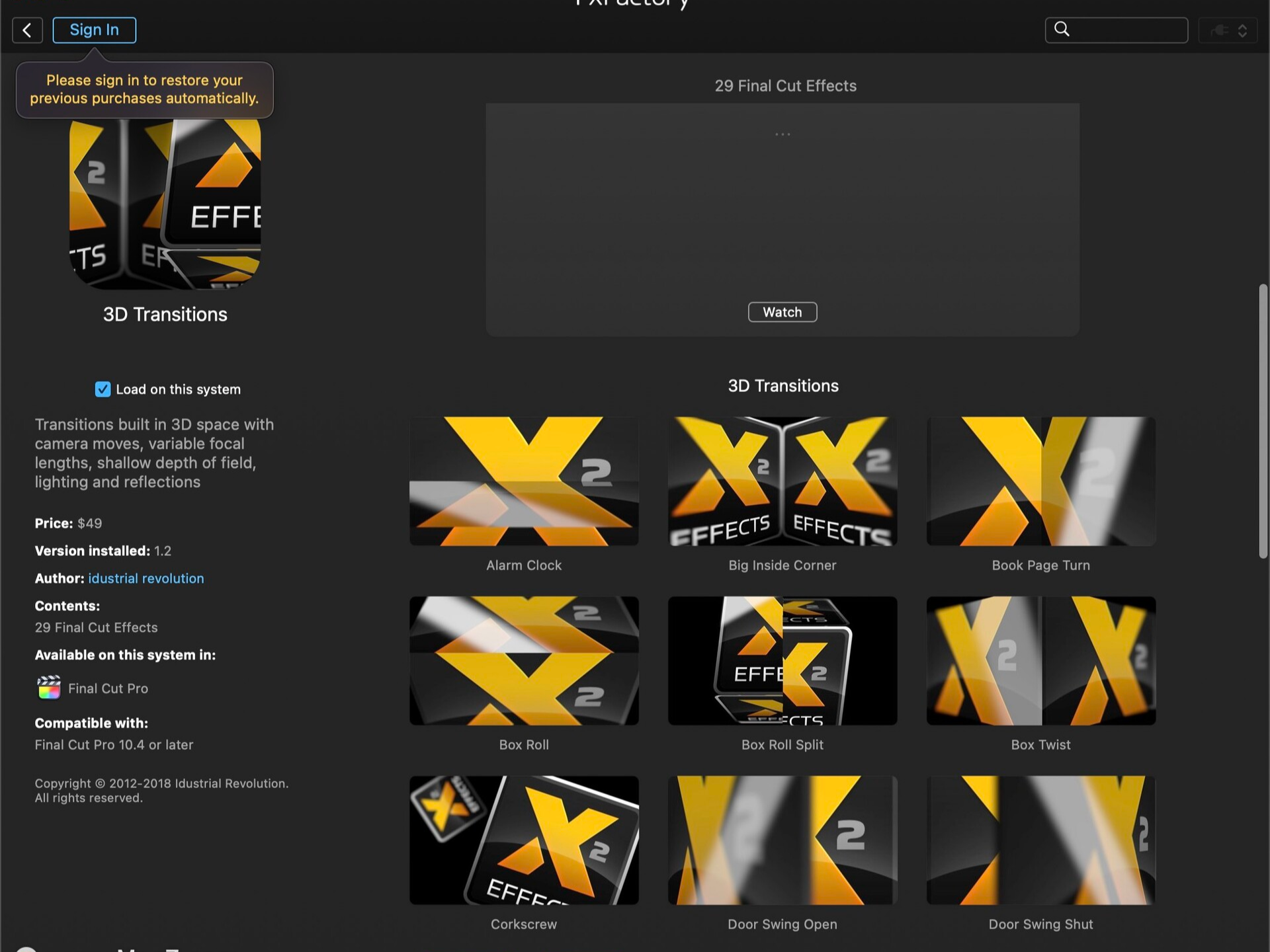
Task: Click the Watch button to preview 3D Transitions
Action: pyautogui.click(x=783, y=311)
